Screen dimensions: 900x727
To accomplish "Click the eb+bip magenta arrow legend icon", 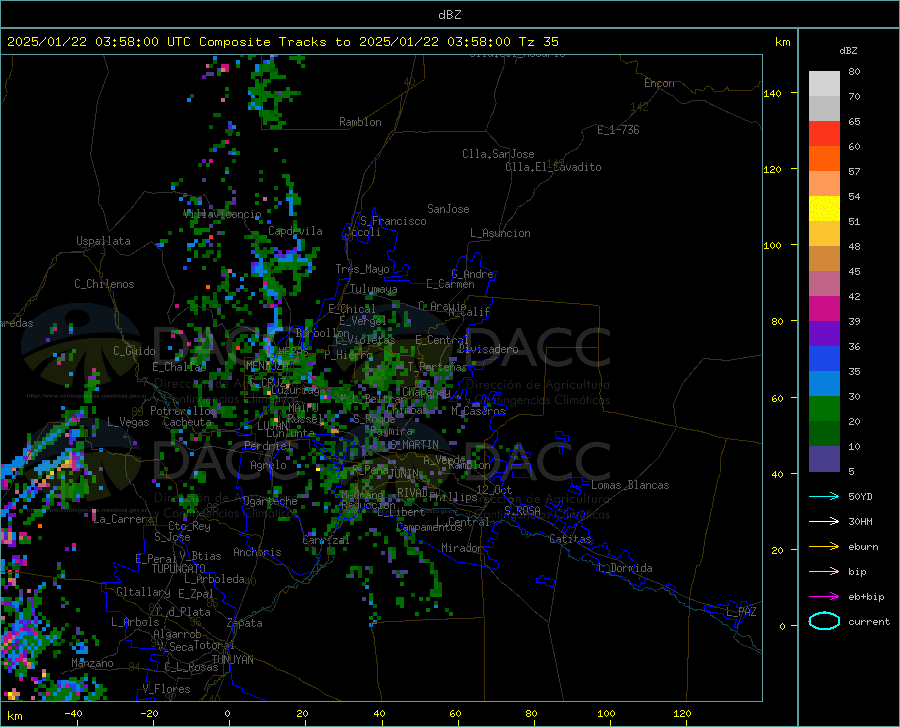I will click(x=824, y=597).
